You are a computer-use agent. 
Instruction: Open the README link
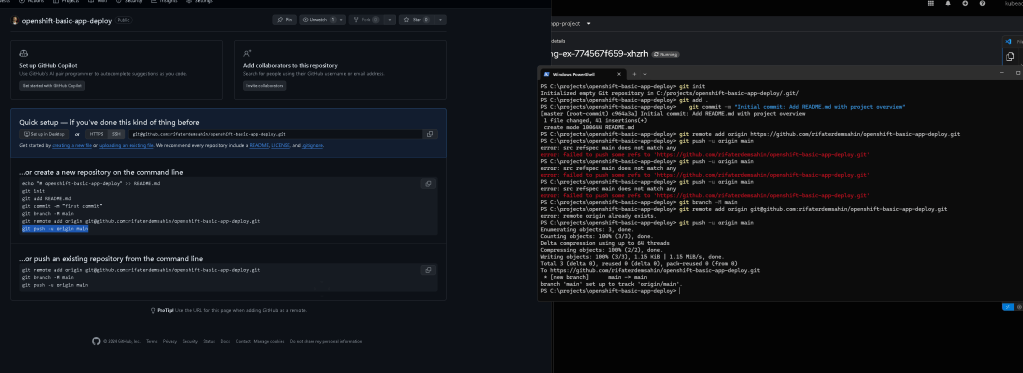[x=258, y=145]
